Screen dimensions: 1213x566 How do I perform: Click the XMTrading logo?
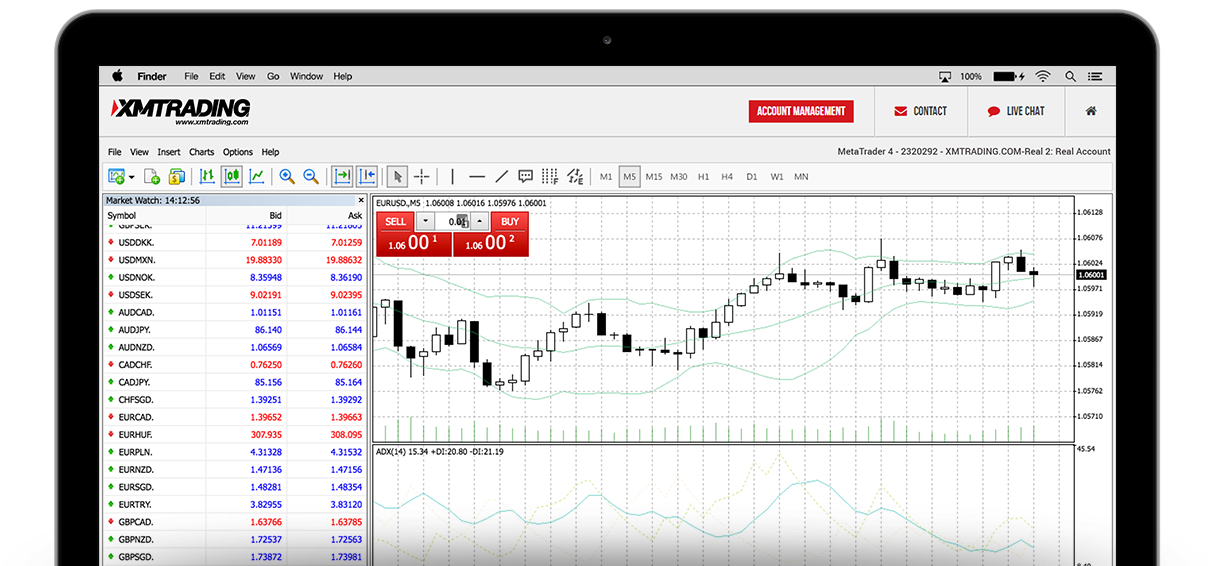tap(181, 110)
